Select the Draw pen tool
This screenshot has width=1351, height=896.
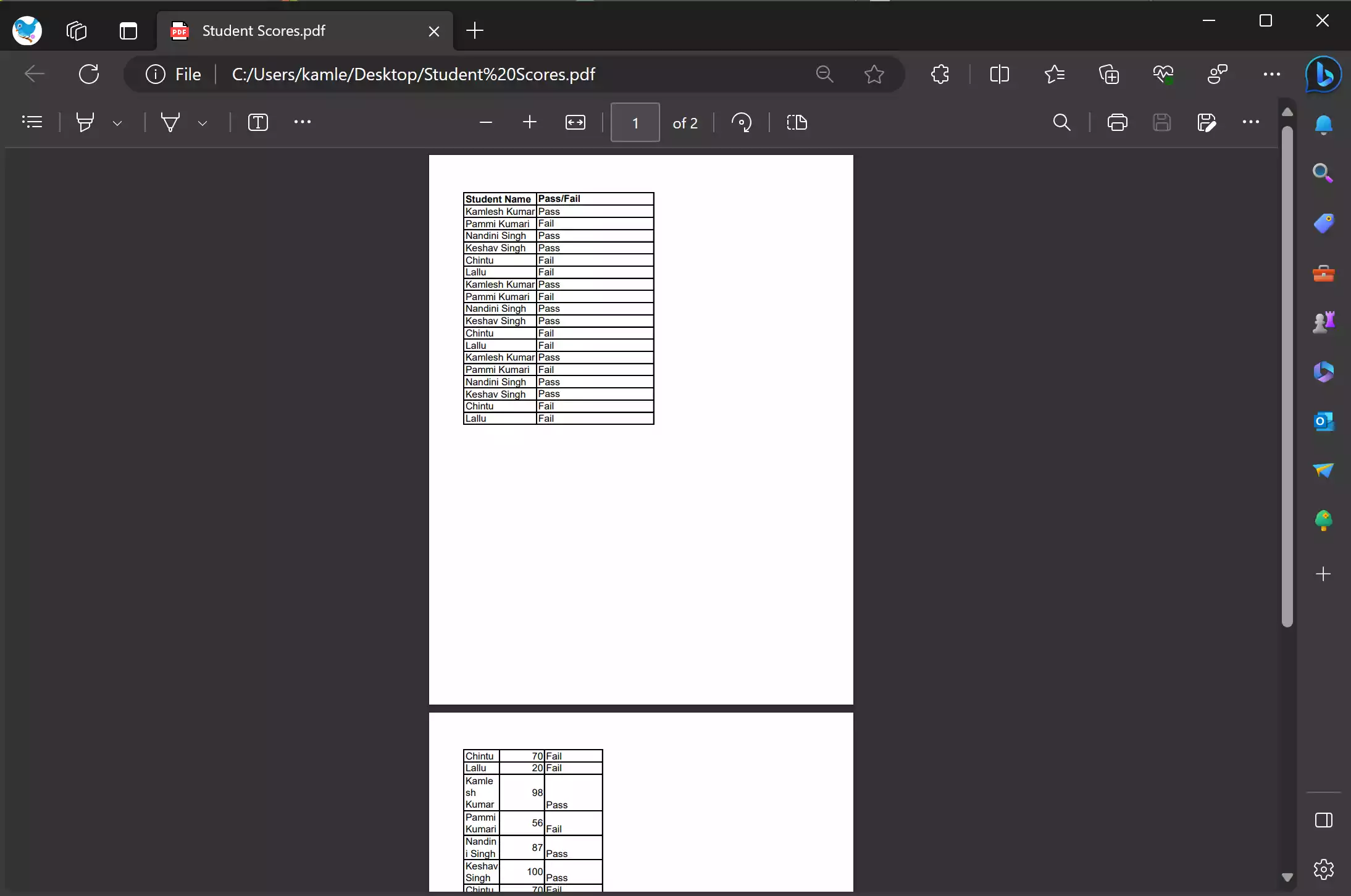pyautogui.click(x=170, y=122)
